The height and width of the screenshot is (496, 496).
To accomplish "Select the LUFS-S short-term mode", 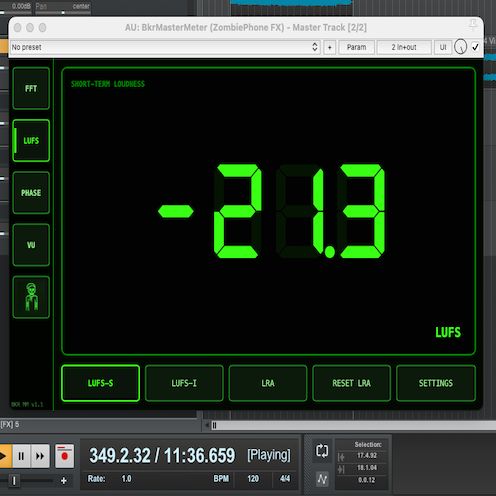I will (x=100, y=383).
